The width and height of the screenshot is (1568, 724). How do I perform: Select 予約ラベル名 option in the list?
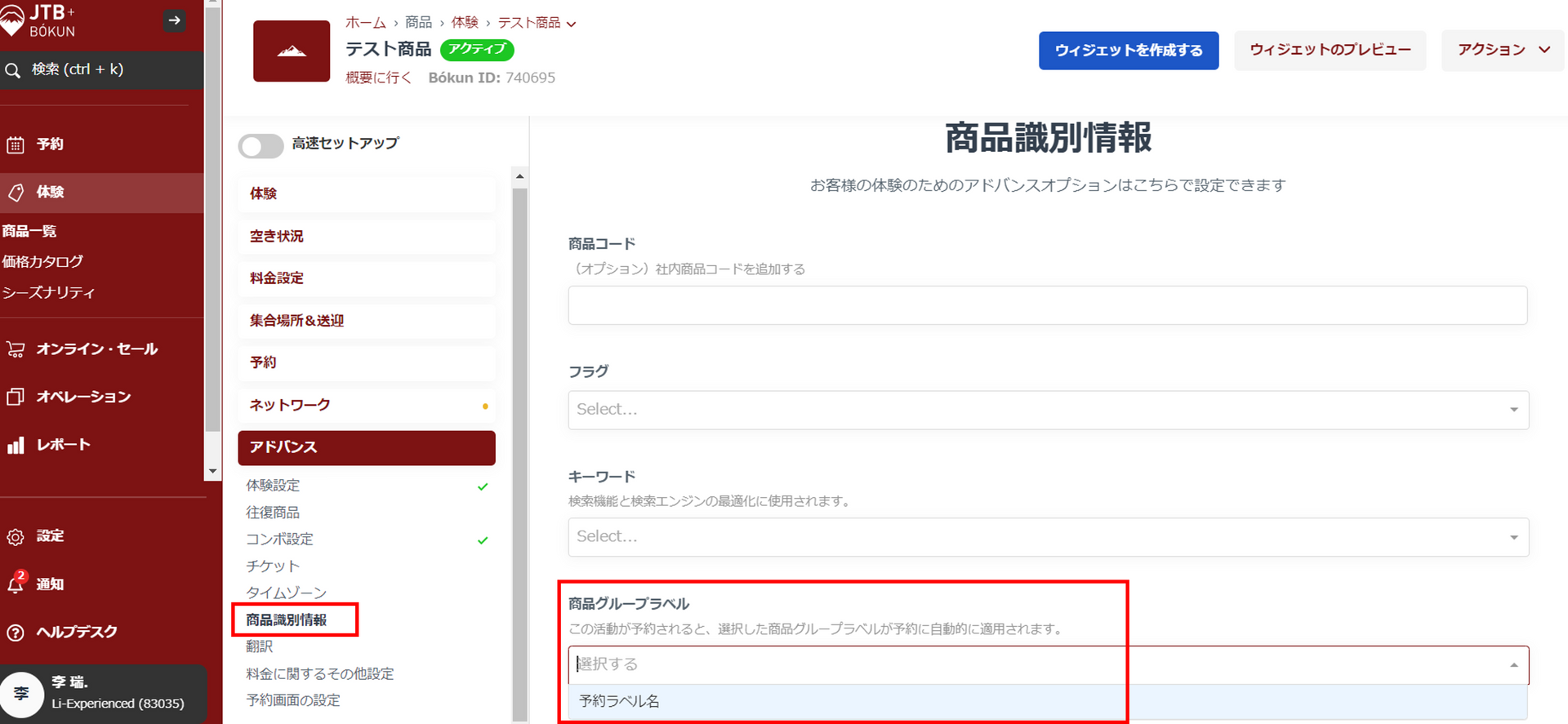coord(619,701)
